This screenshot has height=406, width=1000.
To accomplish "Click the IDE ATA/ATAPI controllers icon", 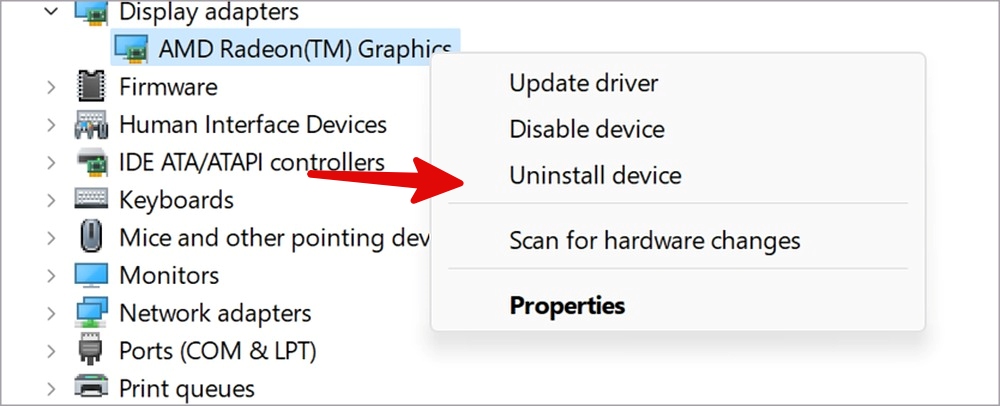I will [91, 162].
